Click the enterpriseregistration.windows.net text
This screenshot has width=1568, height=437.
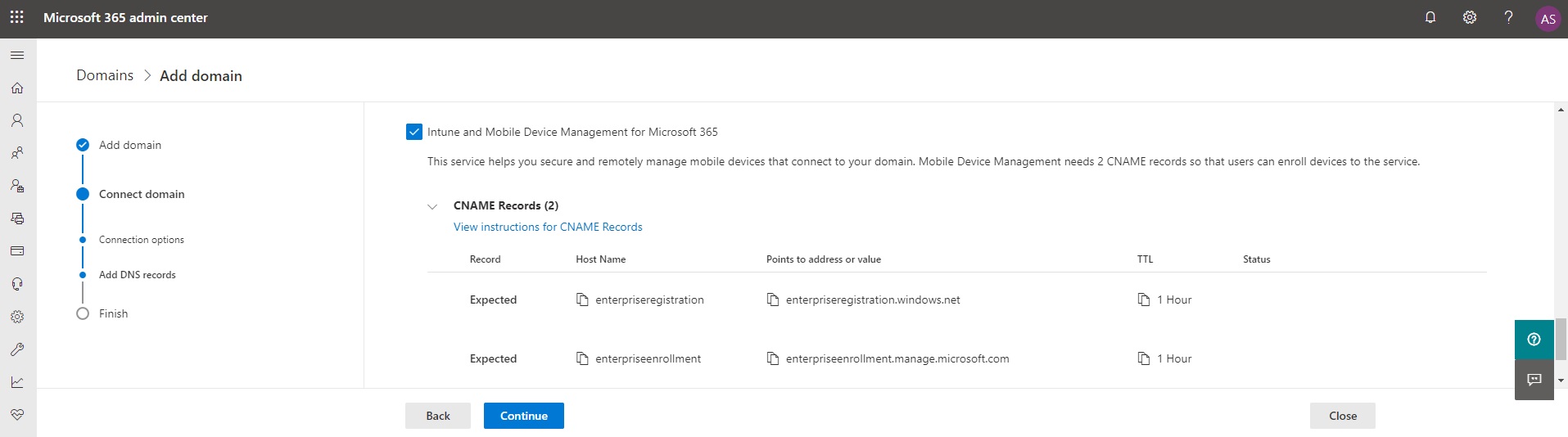tap(873, 300)
